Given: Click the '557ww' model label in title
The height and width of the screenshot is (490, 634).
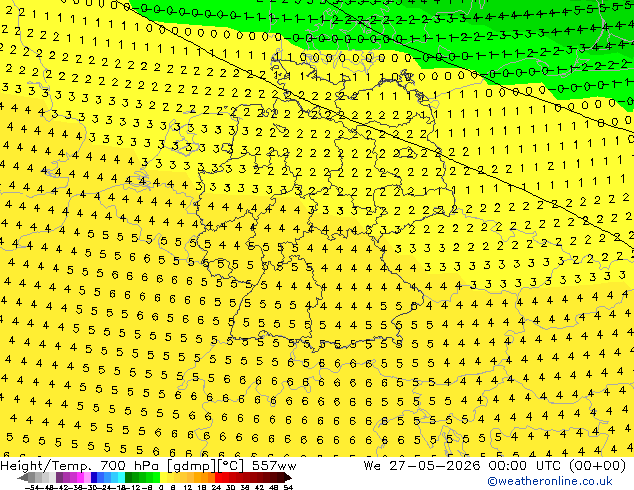Looking at the screenshot, I should click(274, 466).
